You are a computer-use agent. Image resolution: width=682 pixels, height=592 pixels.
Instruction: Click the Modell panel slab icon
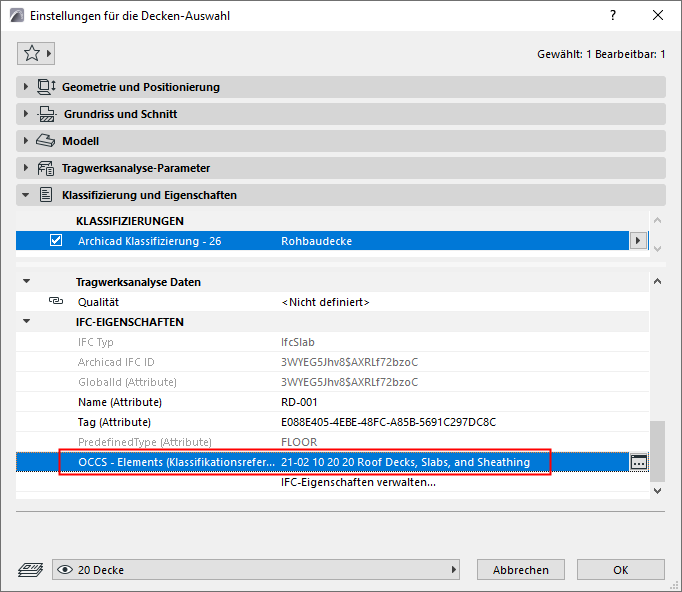point(45,141)
